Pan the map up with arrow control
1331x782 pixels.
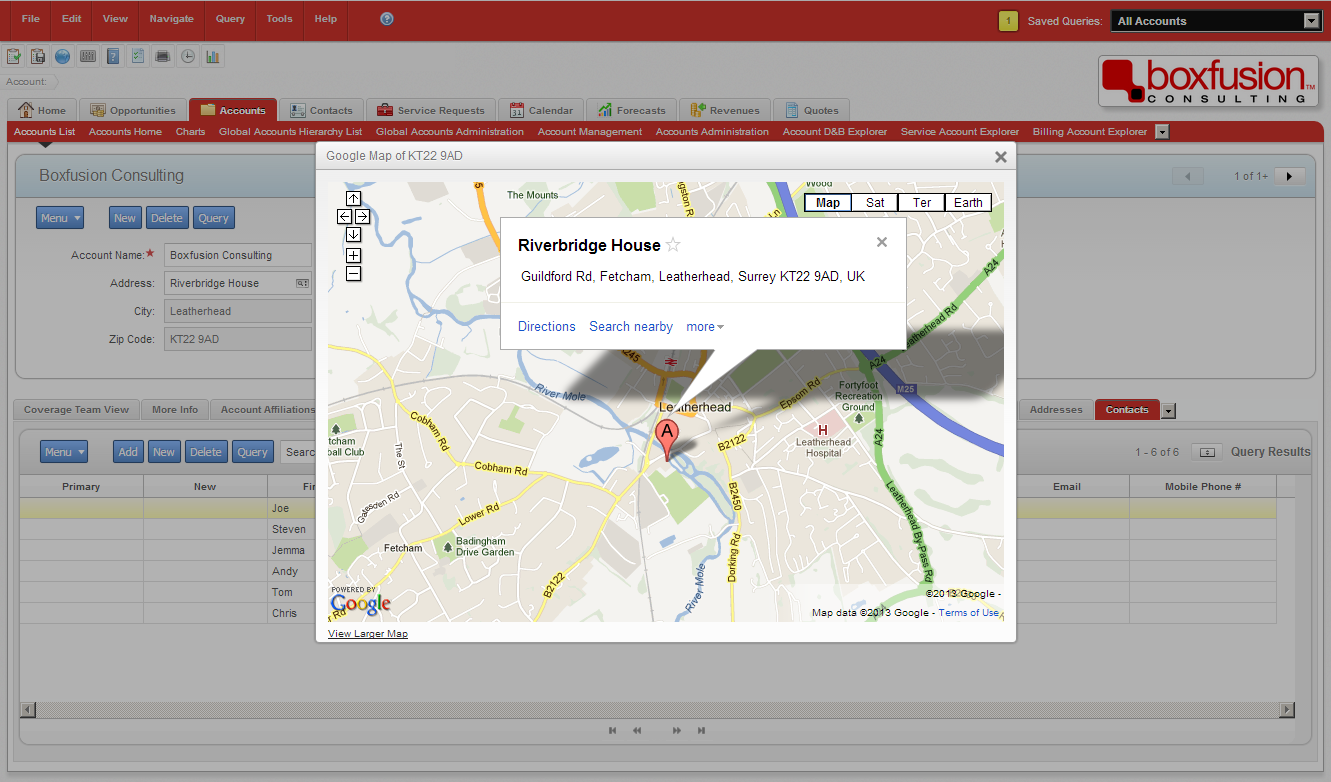click(x=354, y=198)
